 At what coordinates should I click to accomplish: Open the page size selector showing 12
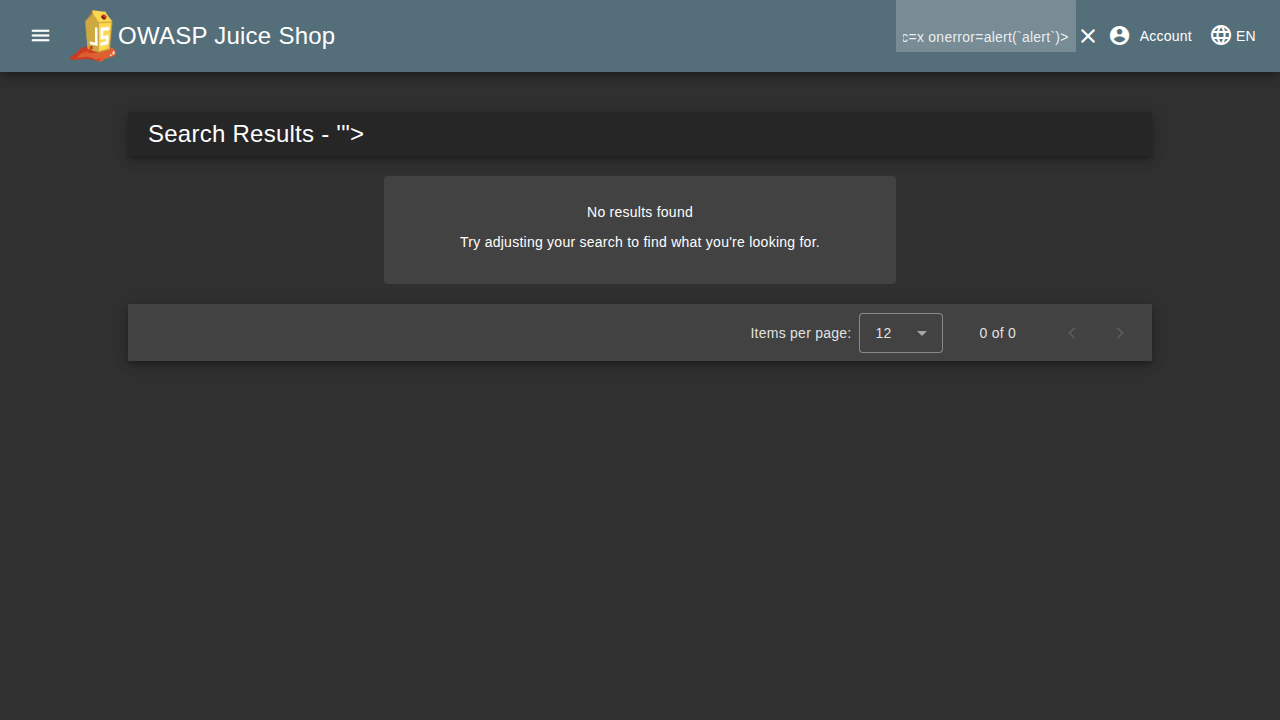[x=885, y=333]
